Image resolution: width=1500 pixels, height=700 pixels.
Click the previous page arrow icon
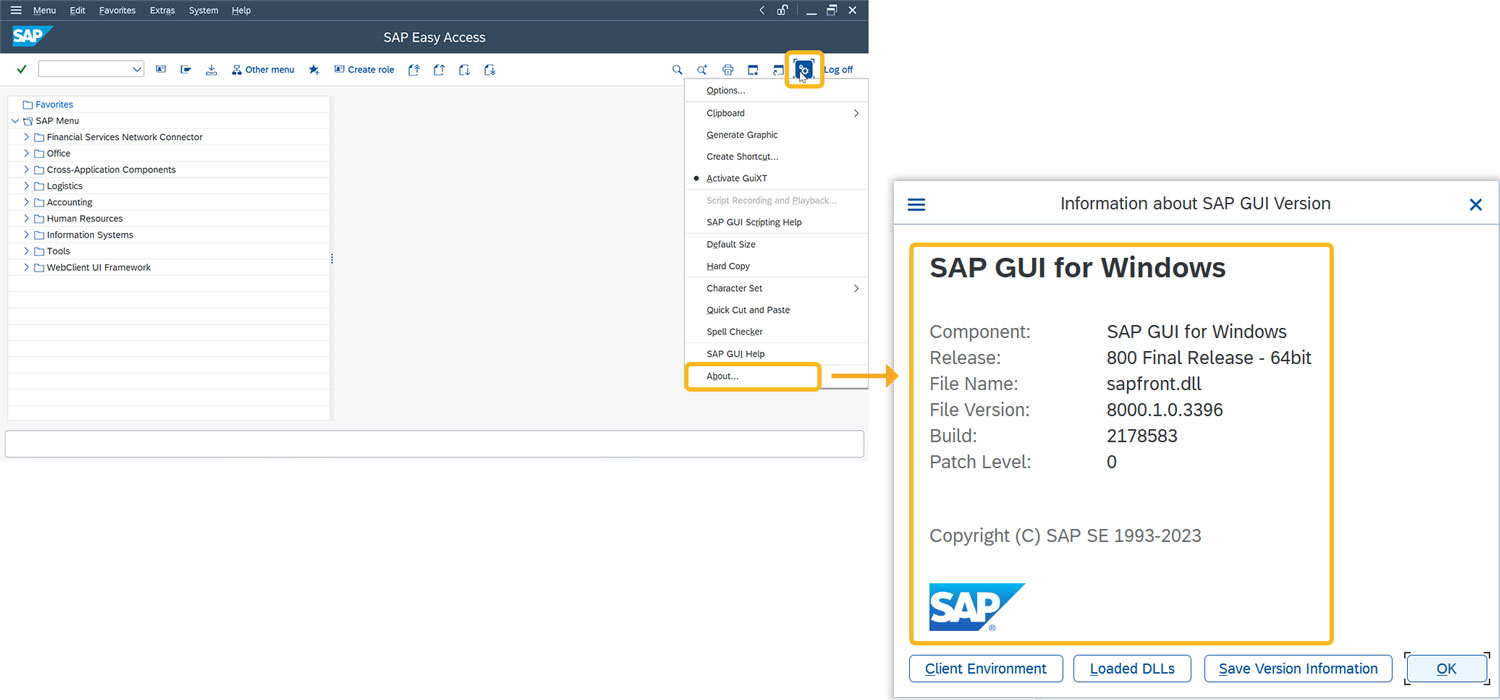[439, 70]
